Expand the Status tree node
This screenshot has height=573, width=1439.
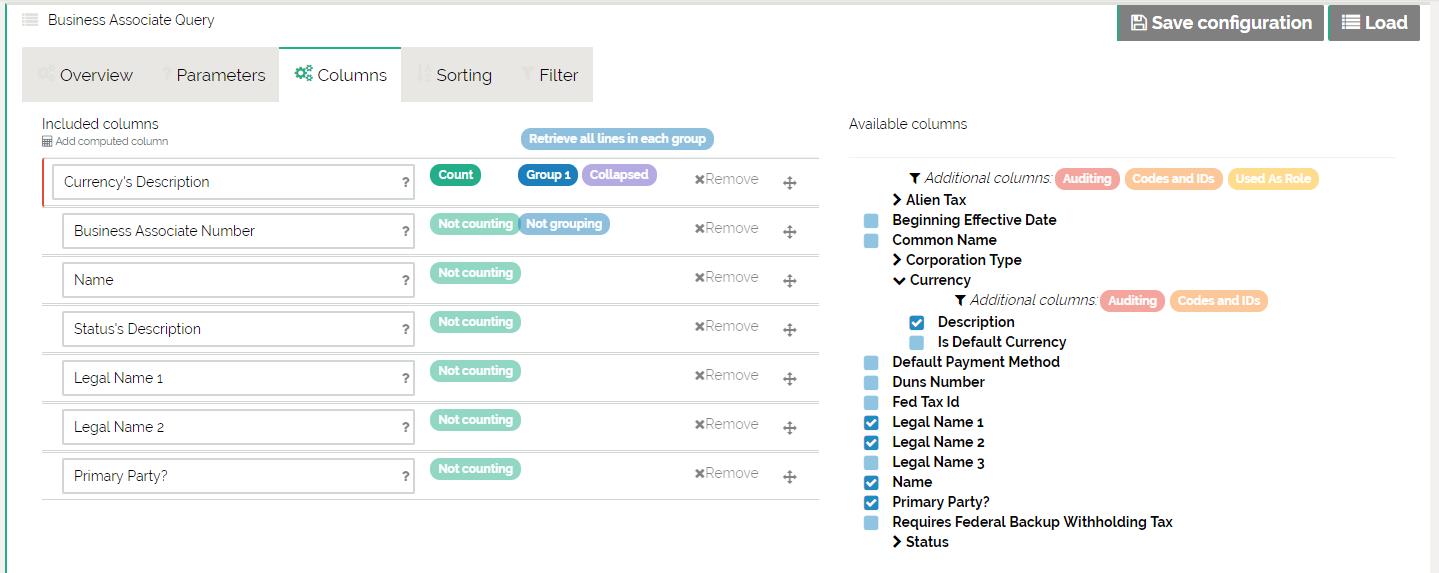point(897,542)
